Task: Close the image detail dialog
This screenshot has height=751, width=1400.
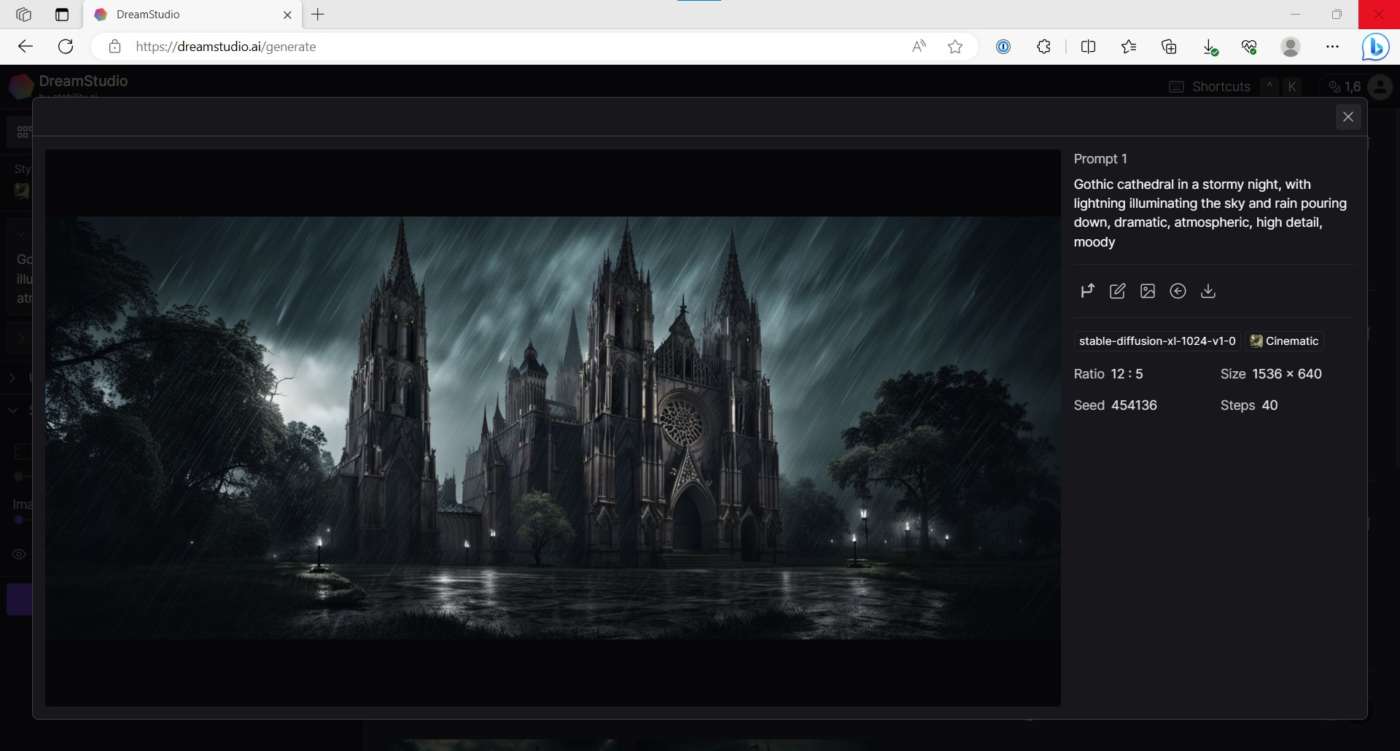Action: pos(1348,117)
